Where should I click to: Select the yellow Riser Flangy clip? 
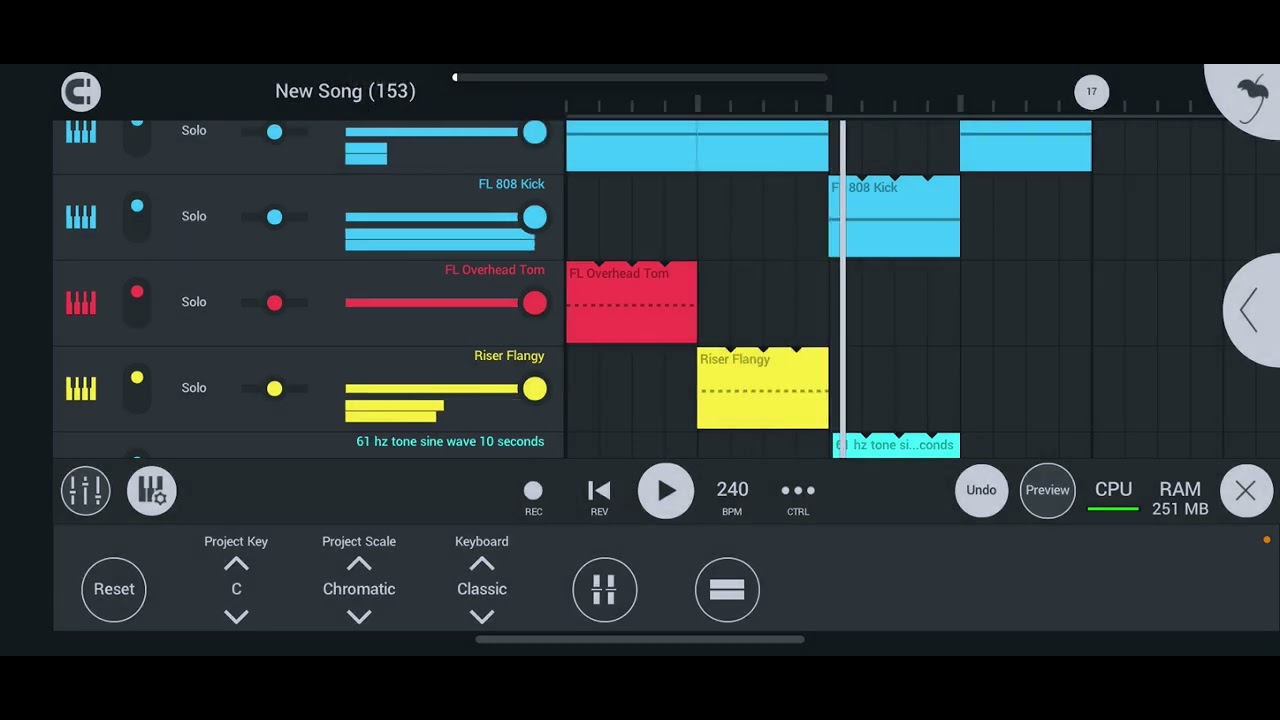[x=763, y=388]
